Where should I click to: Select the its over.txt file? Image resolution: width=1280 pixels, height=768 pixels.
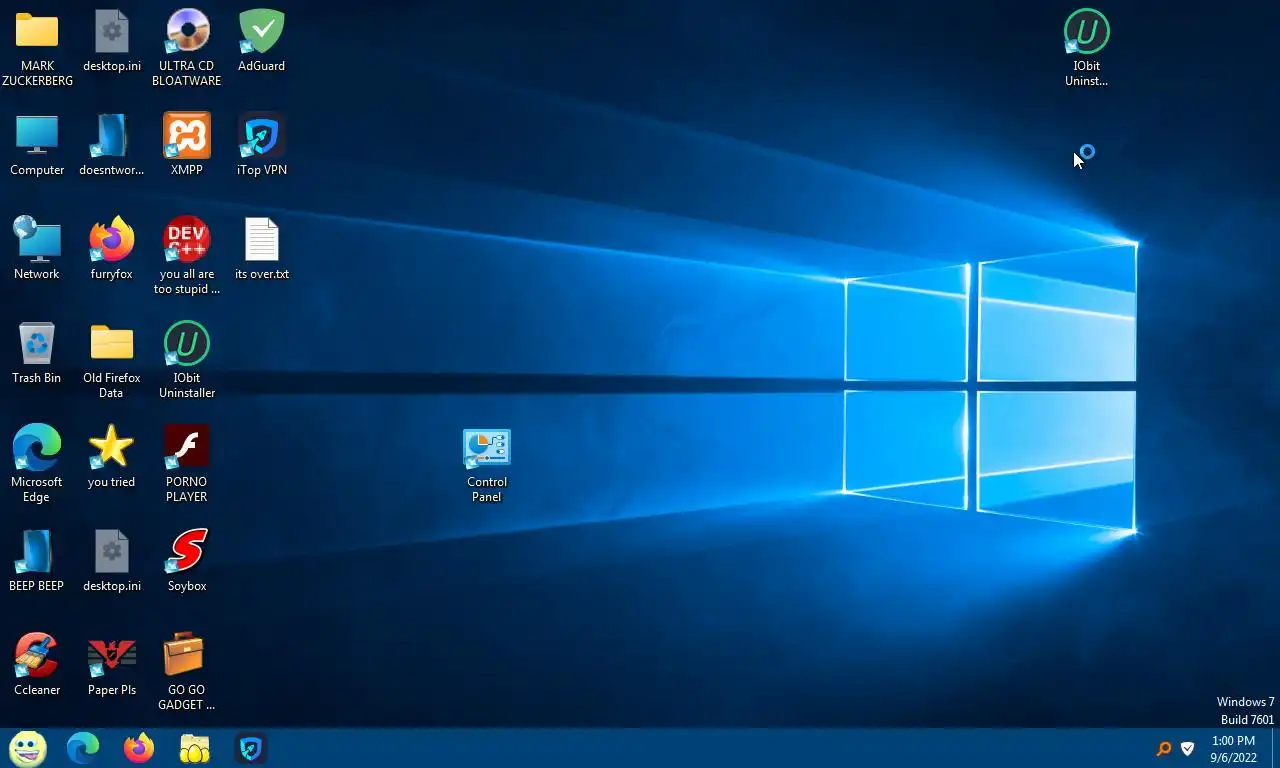point(262,240)
